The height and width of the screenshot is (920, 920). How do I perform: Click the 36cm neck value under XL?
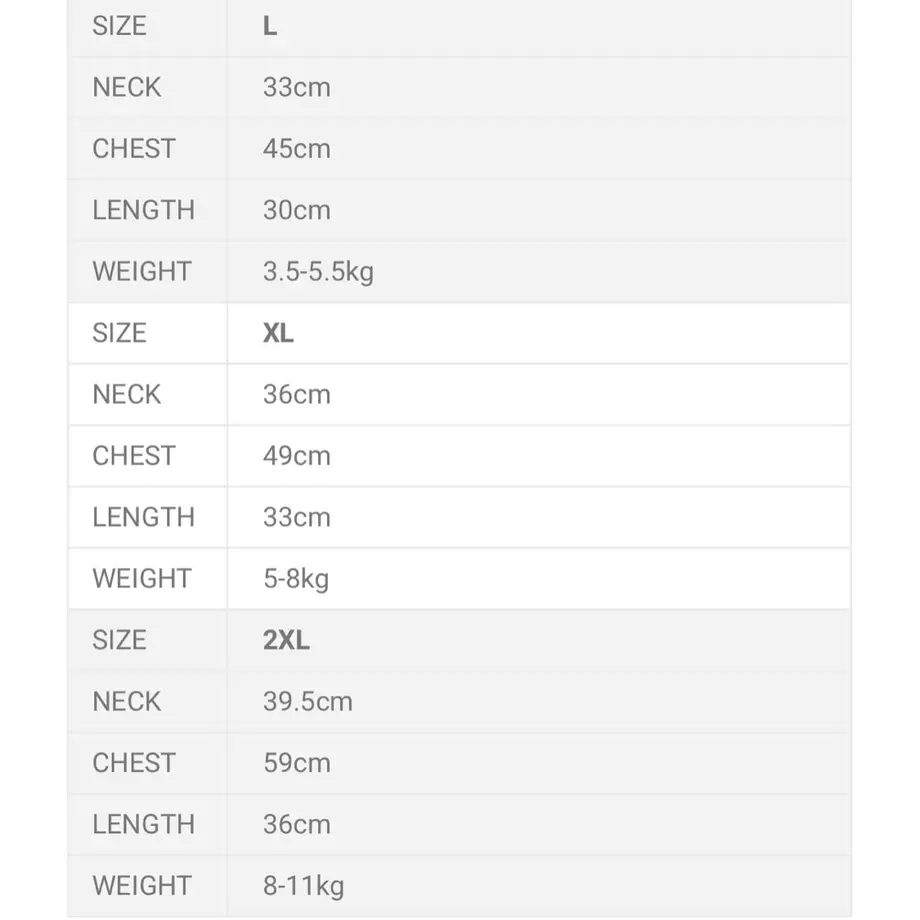point(297,395)
